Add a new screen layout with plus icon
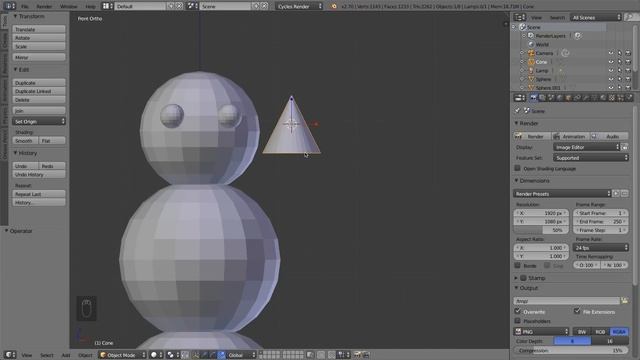 [x=171, y=6]
